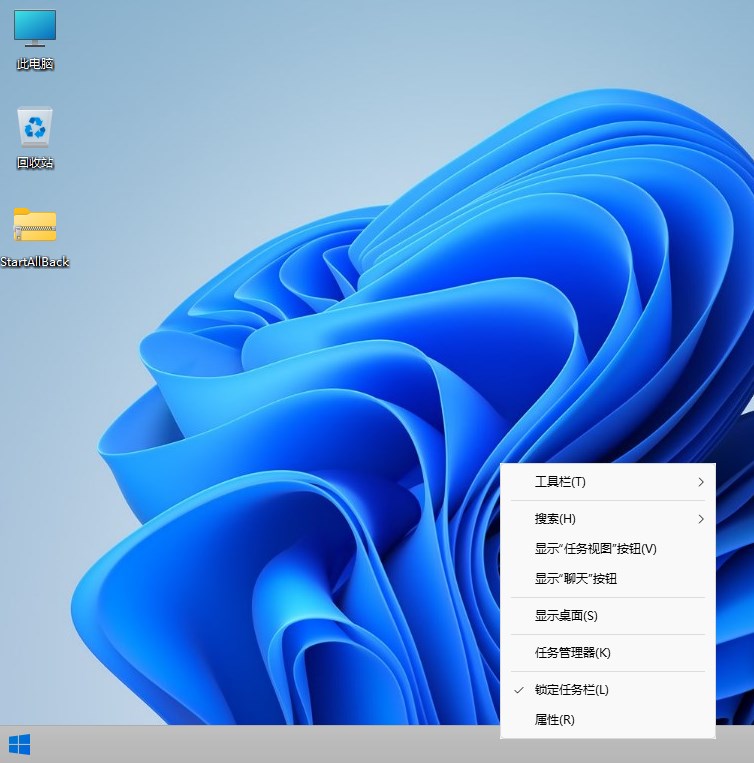Click the 此电脑 label text
The height and width of the screenshot is (763, 754).
click(35, 64)
